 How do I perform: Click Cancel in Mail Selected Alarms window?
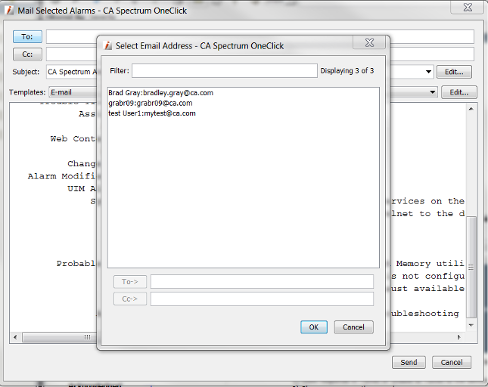point(452,362)
